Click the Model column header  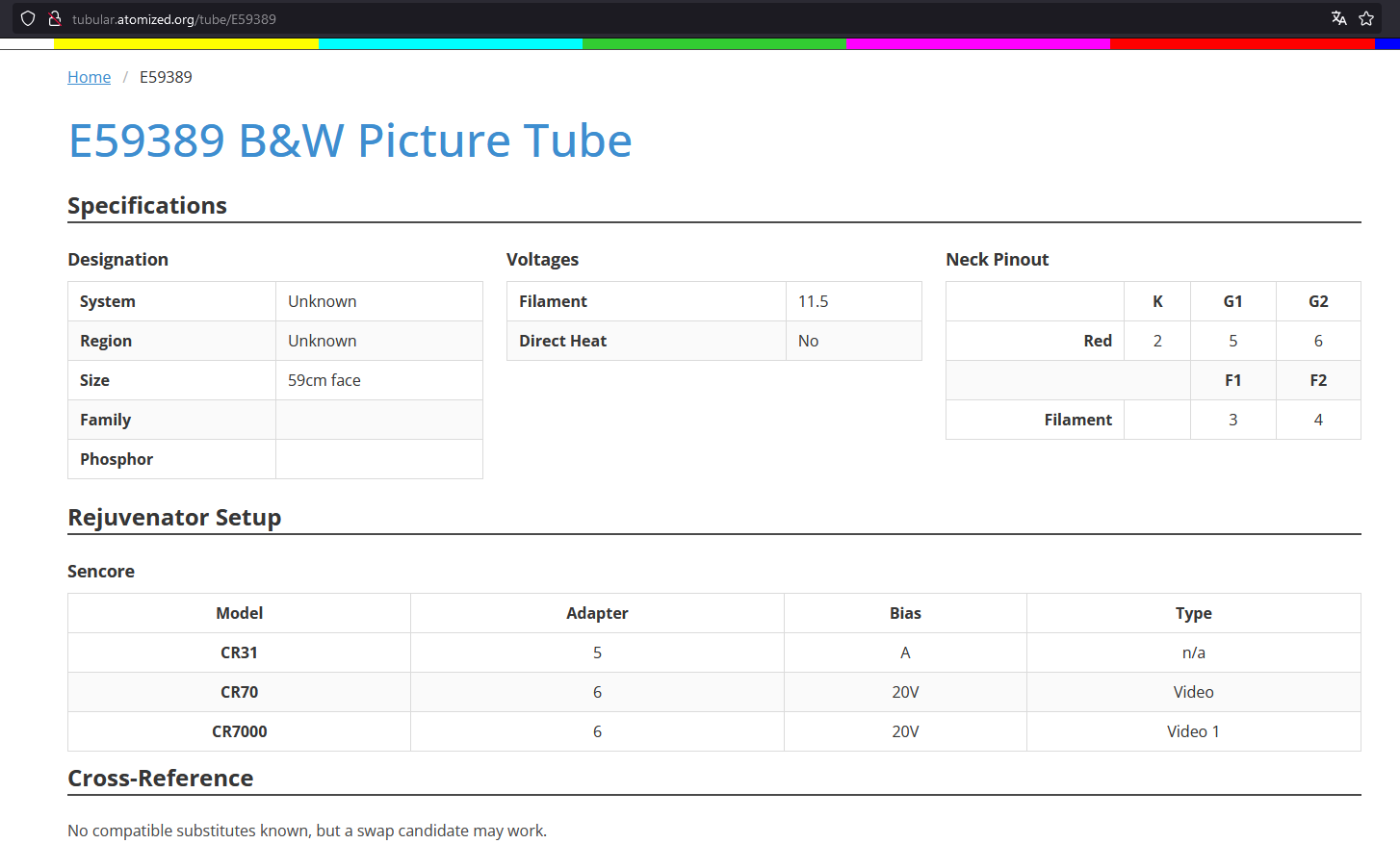click(x=240, y=613)
